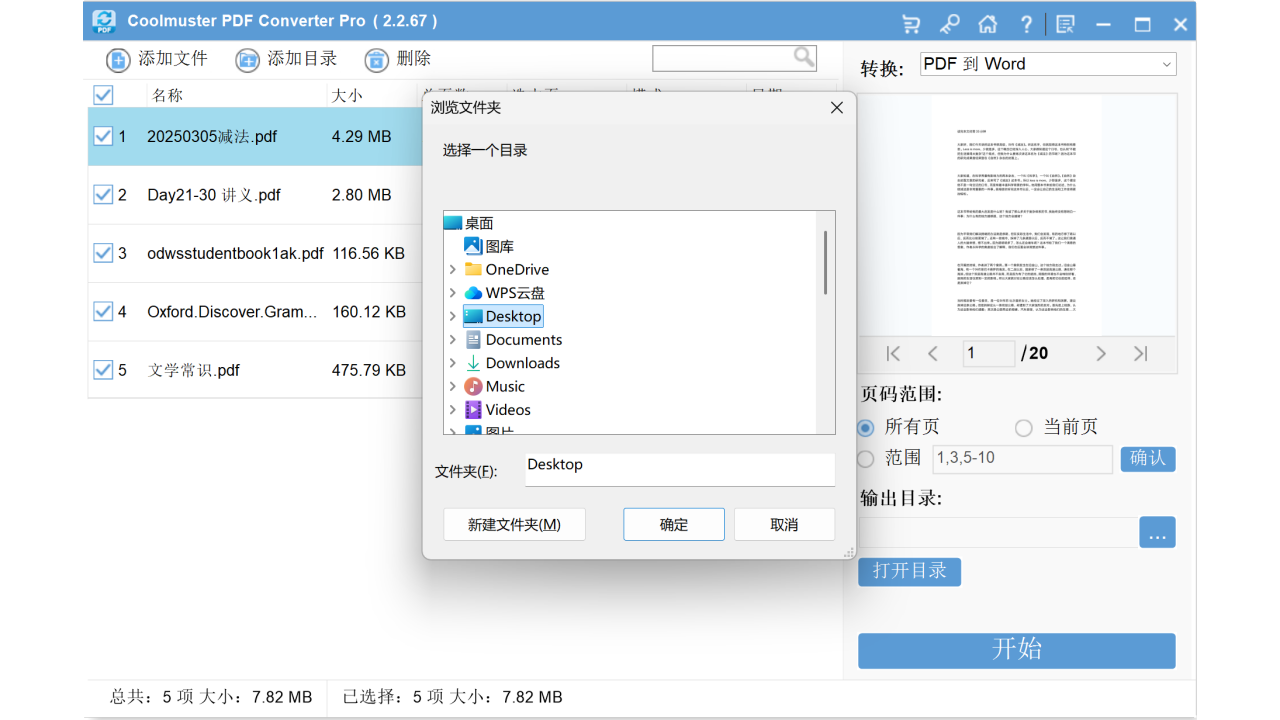Open the PDF 到 Word conversion dropdown

tap(1048, 63)
